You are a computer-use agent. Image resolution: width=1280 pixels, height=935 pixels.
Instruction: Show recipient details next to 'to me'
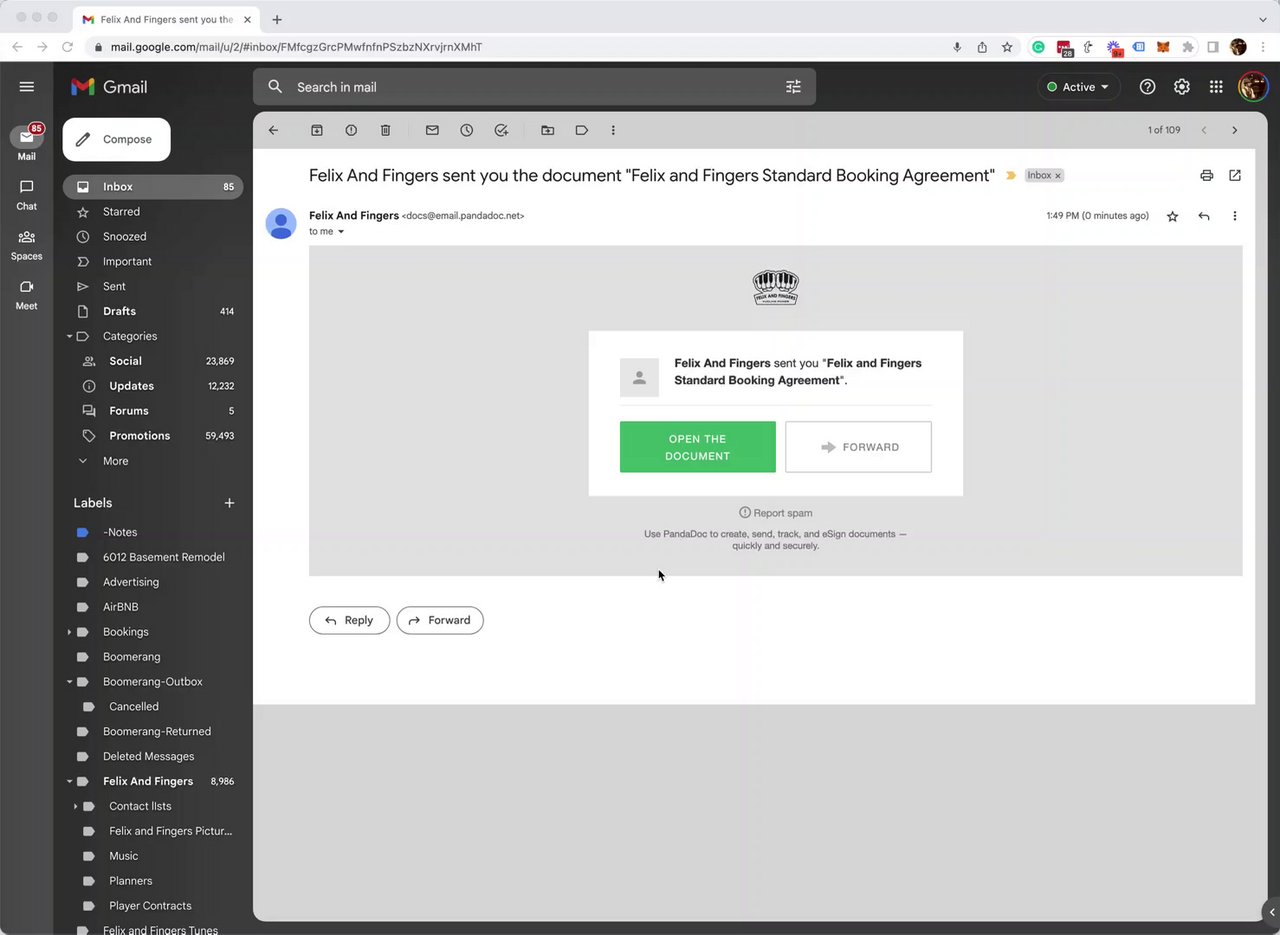pos(341,232)
